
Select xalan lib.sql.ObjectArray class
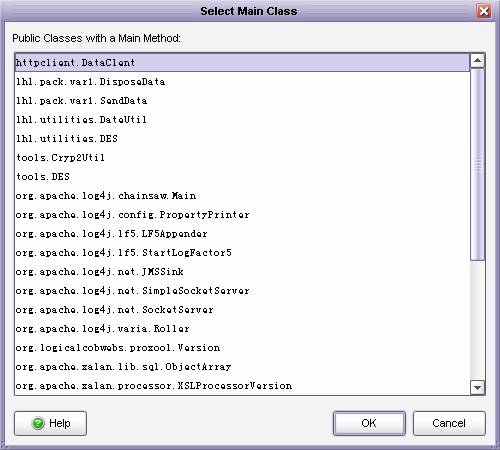point(242,367)
